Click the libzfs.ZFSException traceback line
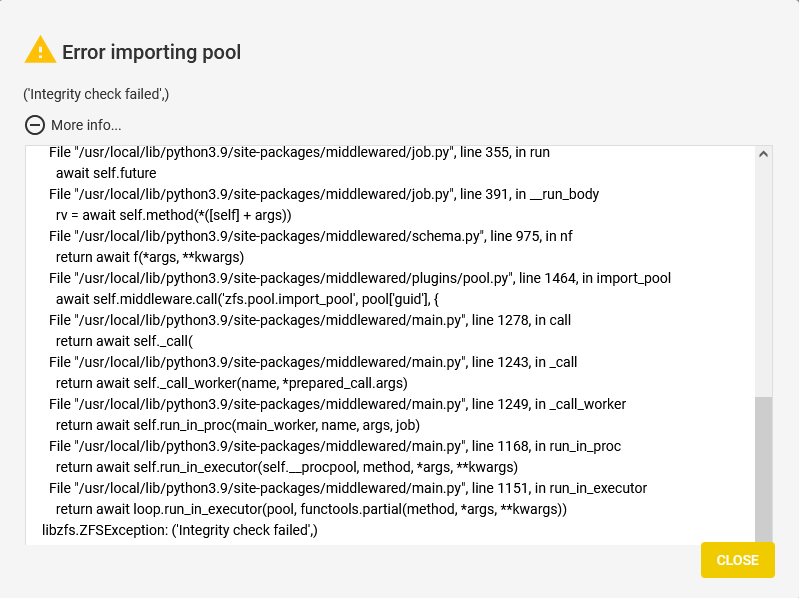 coord(179,530)
